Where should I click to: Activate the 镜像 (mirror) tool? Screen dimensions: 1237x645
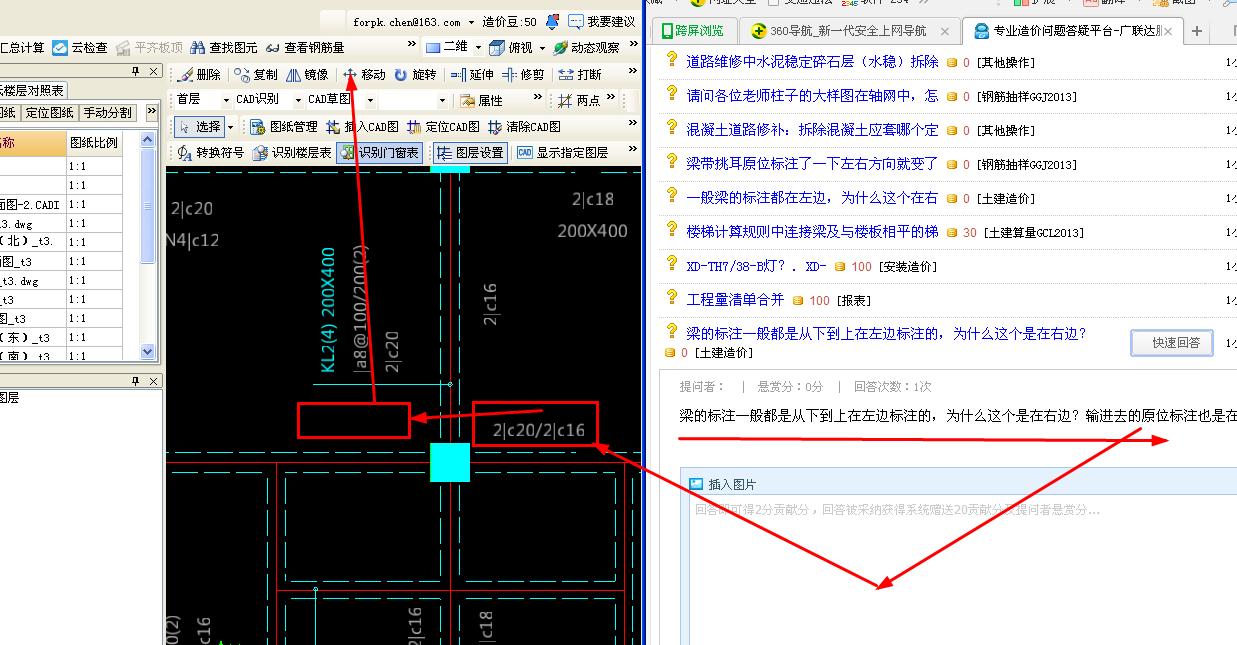(306, 75)
